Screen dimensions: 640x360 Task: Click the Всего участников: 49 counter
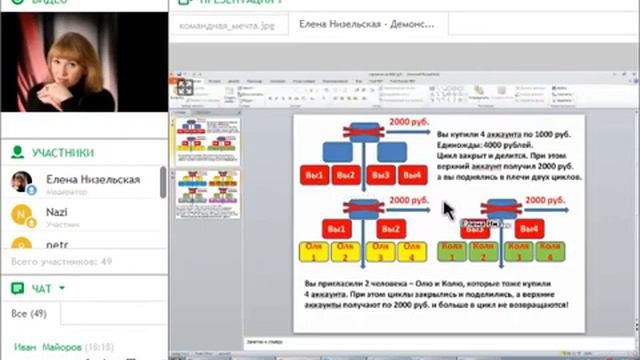(x=62, y=261)
